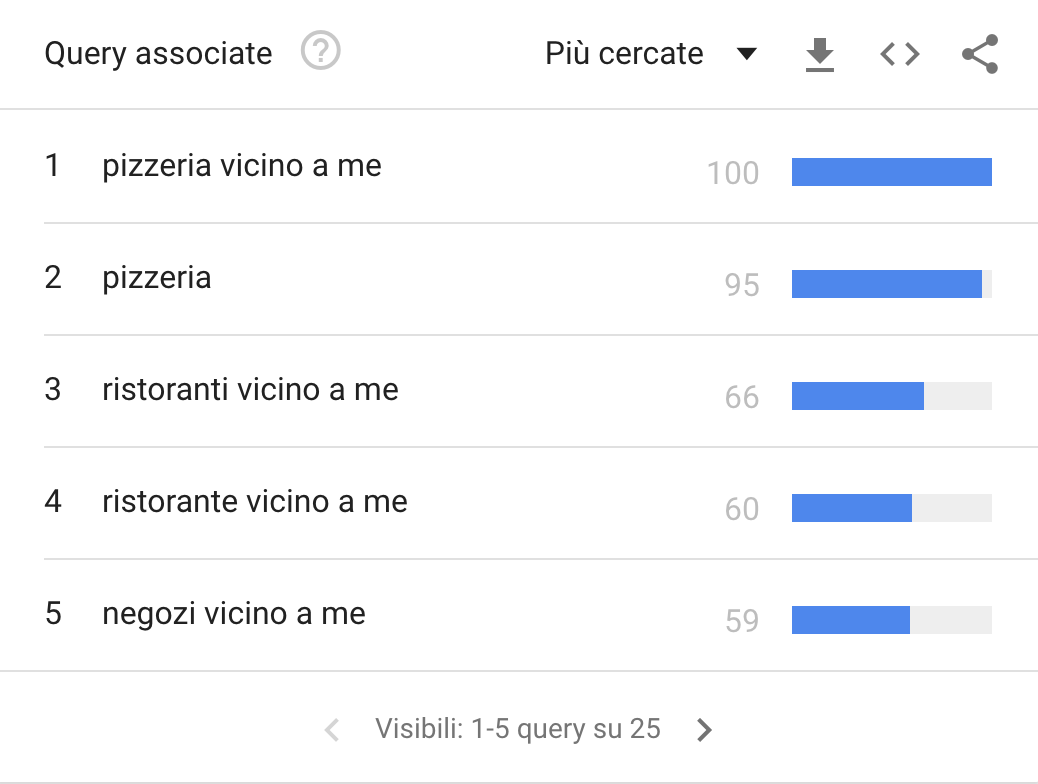Screen dimensions: 1038x784
Task: Open query 'pizzeria vicino a me'
Action: pyautogui.click(x=242, y=165)
